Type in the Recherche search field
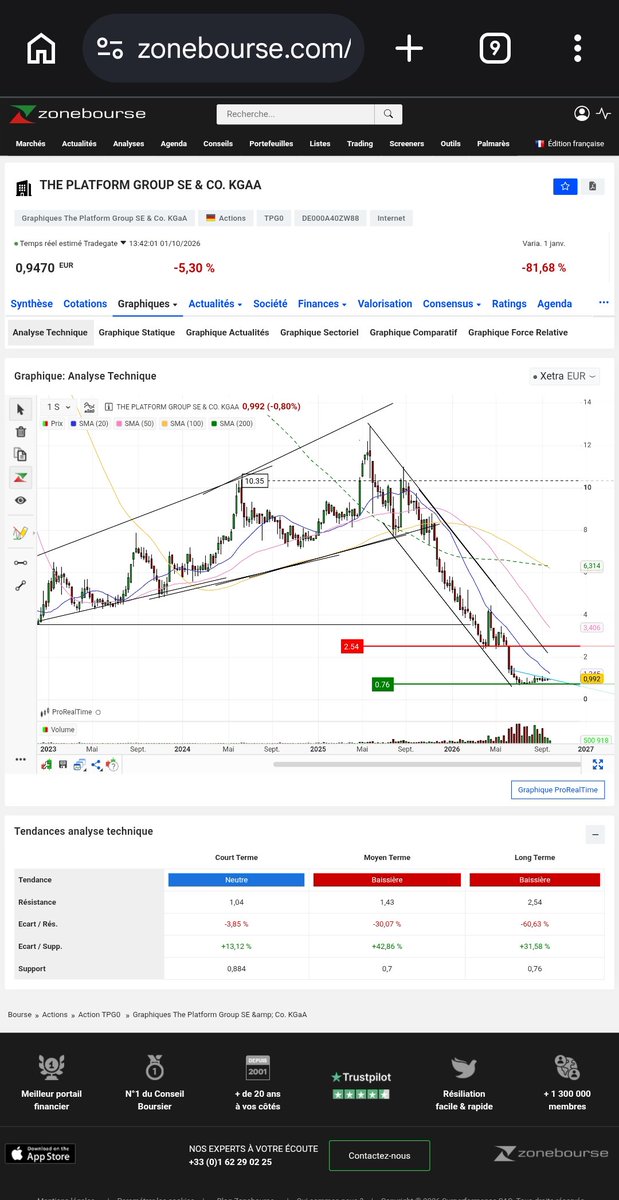Image resolution: width=619 pixels, height=1200 pixels. tap(297, 114)
